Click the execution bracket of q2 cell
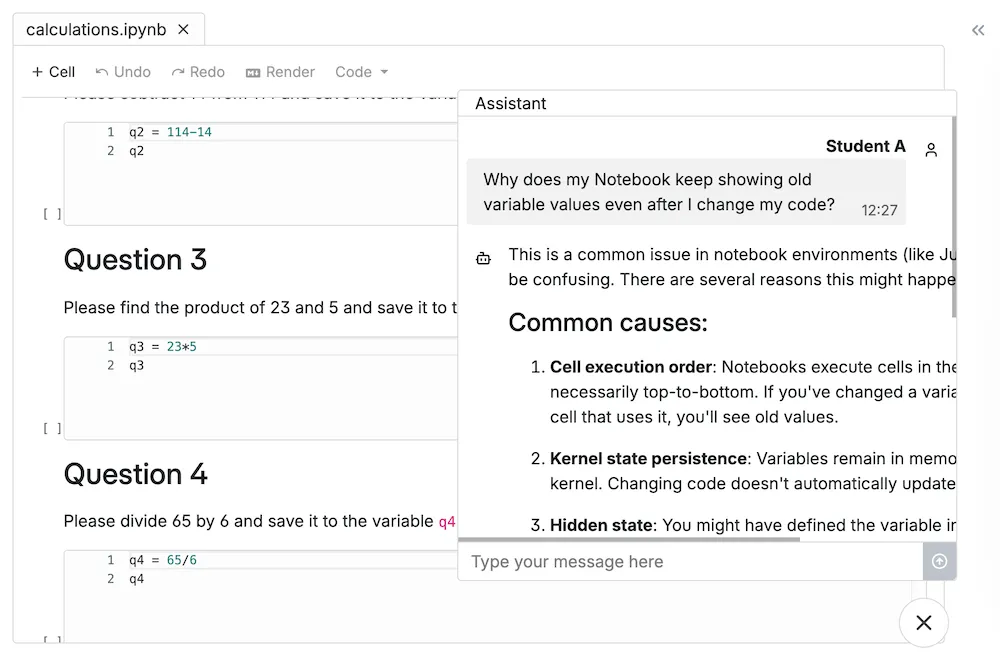1000x656 pixels. 52,214
